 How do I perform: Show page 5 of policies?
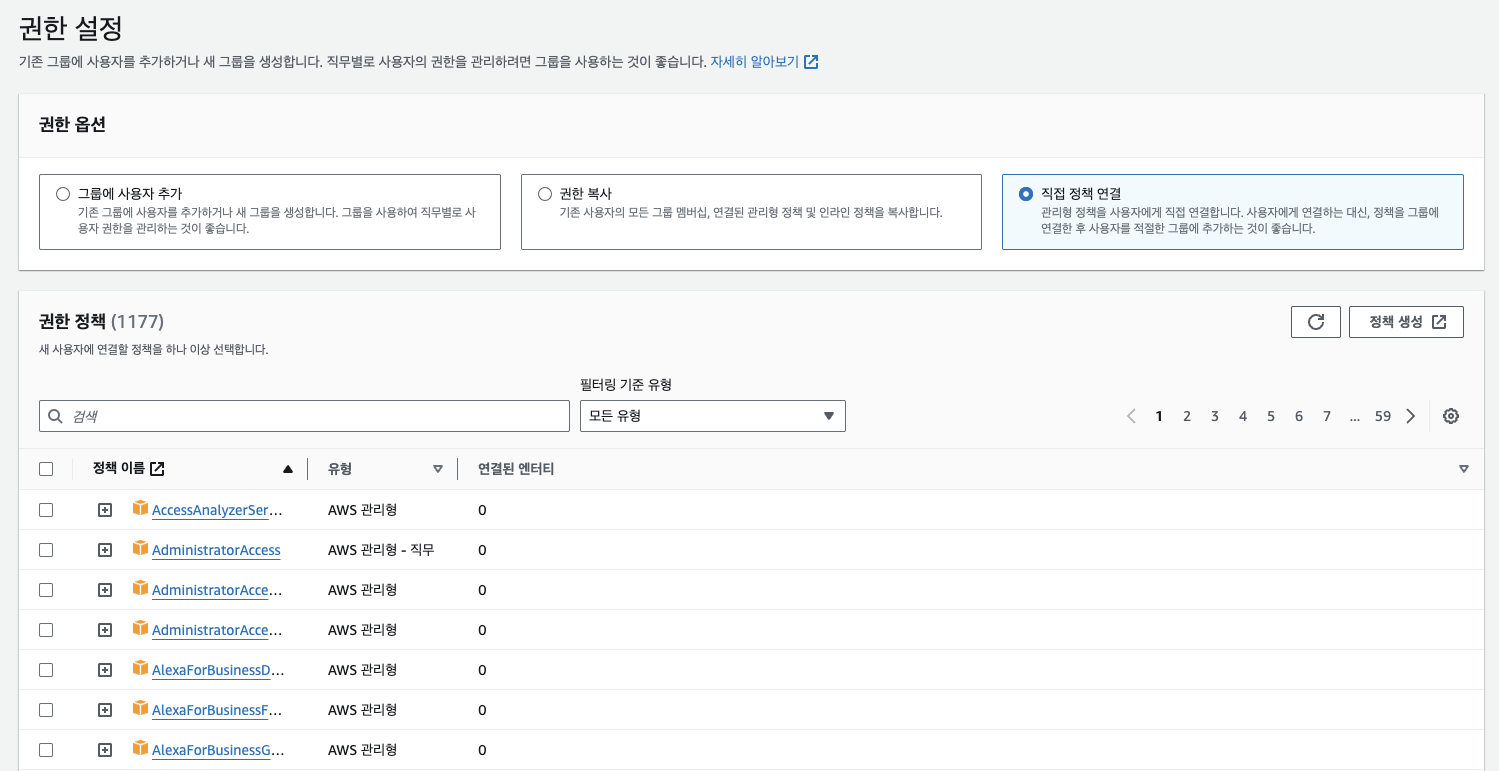point(1271,416)
